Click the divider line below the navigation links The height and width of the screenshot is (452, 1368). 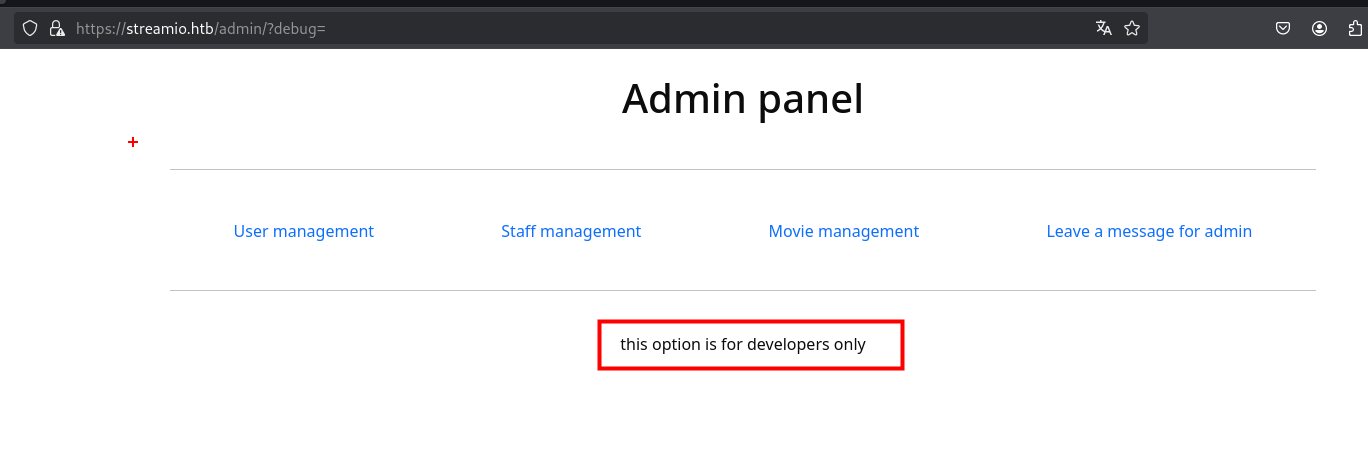[x=742, y=291]
